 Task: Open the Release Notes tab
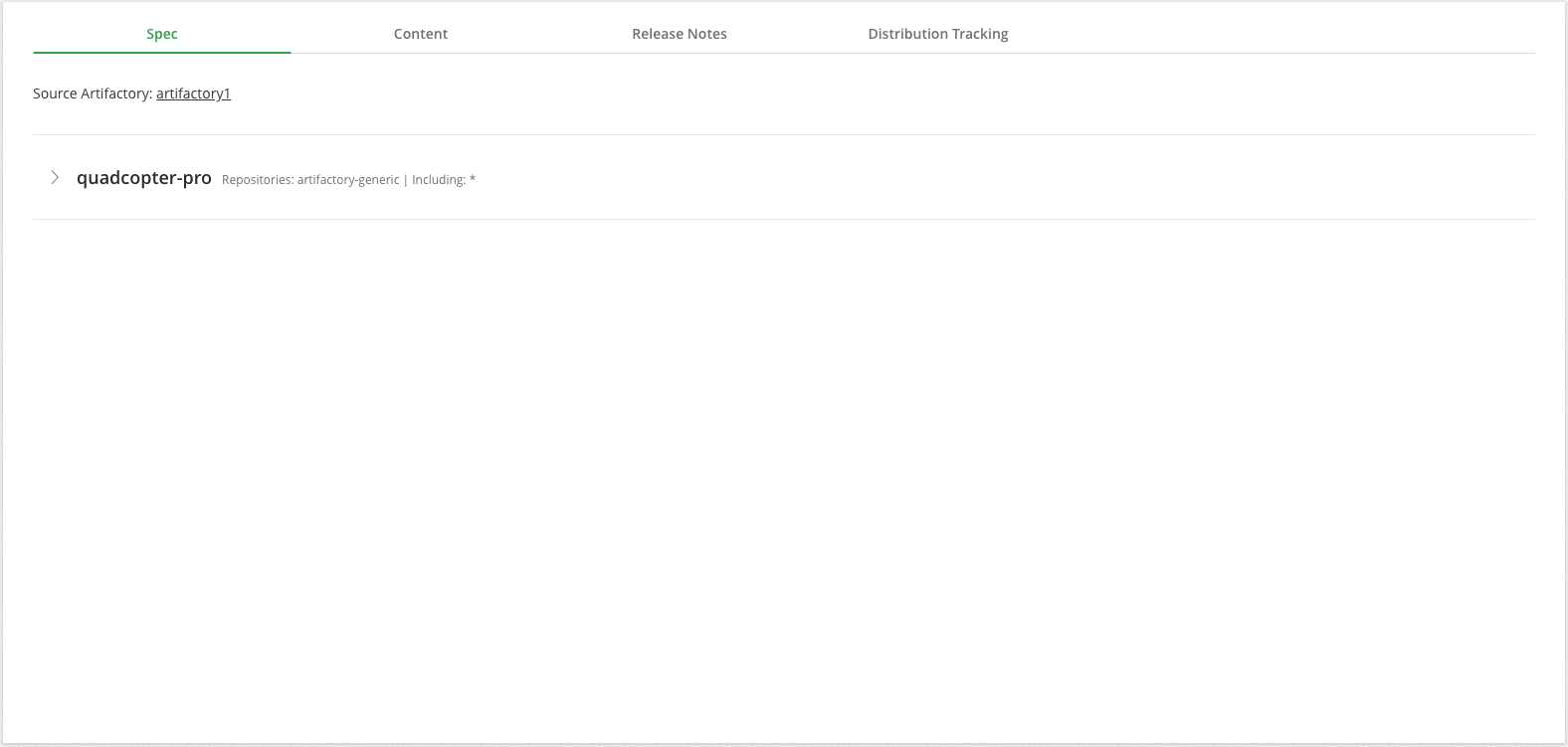(x=680, y=34)
